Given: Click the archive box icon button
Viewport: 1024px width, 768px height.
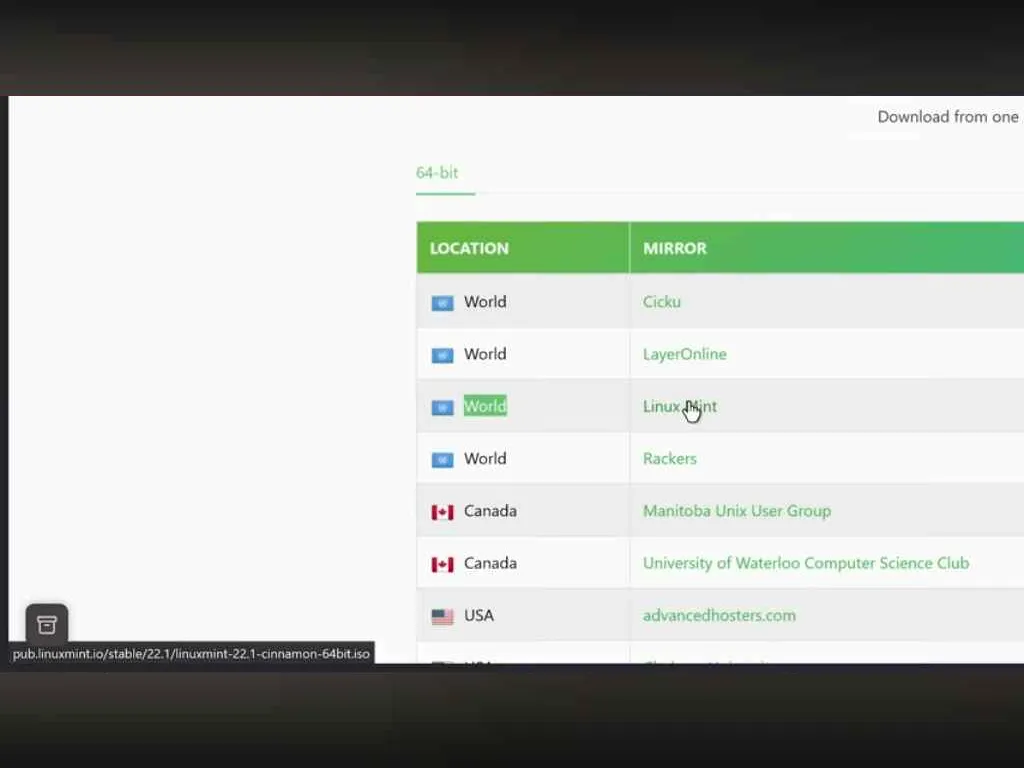Looking at the screenshot, I should [x=46, y=624].
